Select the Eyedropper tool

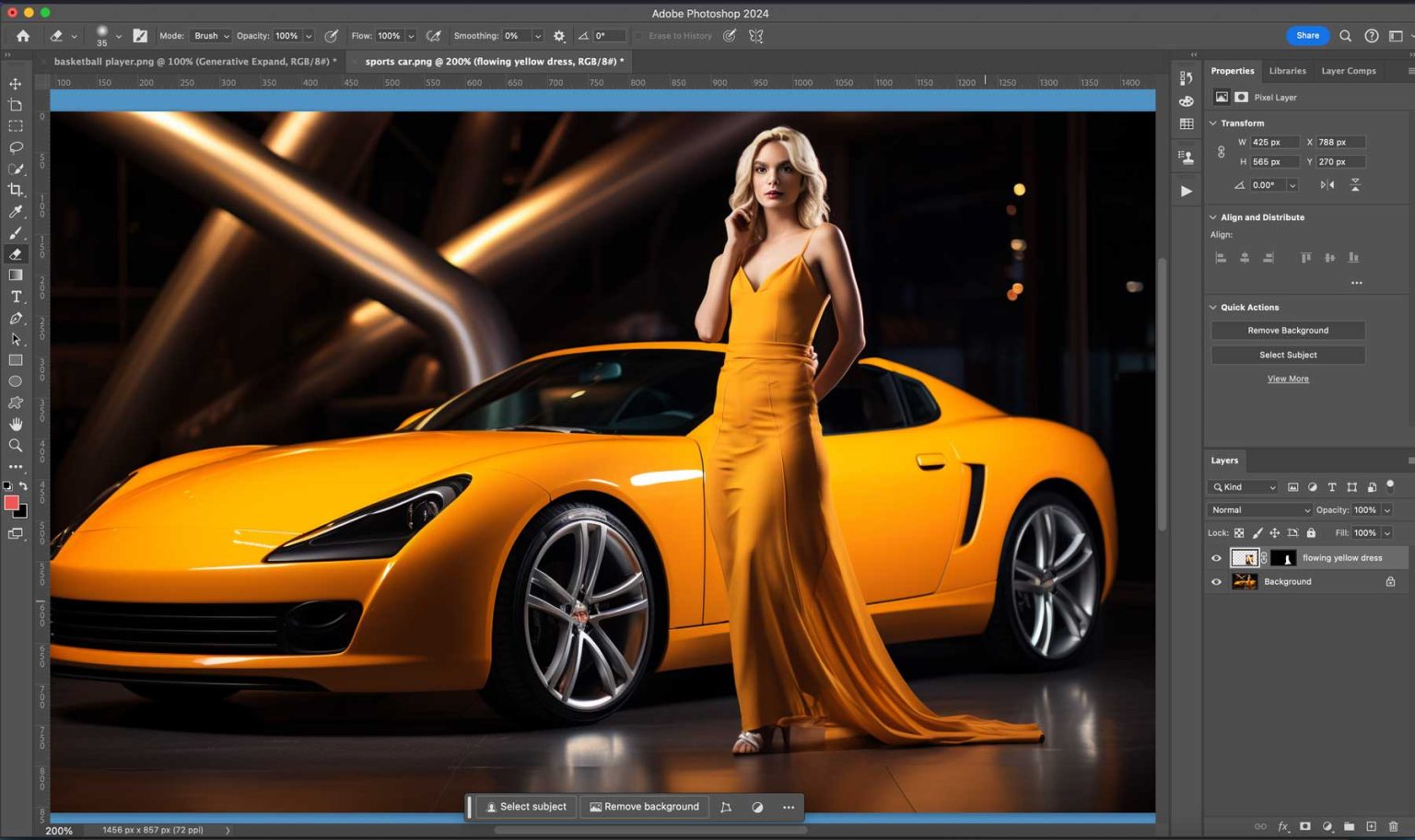[15, 211]
